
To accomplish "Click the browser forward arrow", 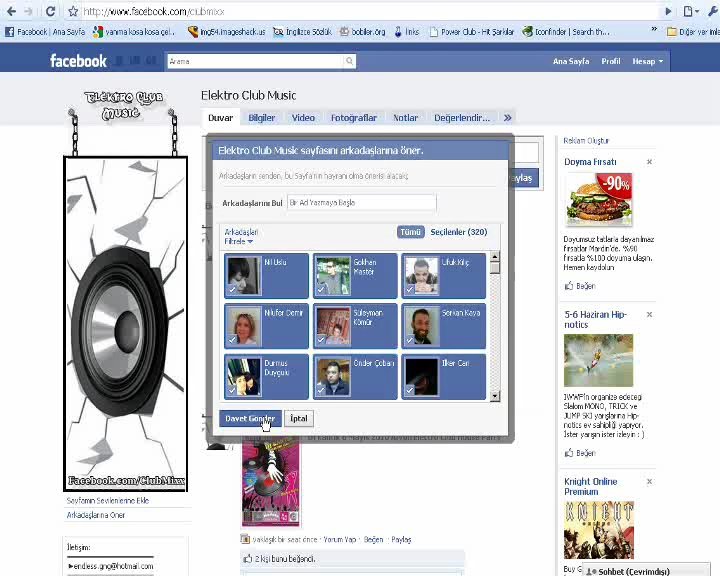I will click(29, 11).
